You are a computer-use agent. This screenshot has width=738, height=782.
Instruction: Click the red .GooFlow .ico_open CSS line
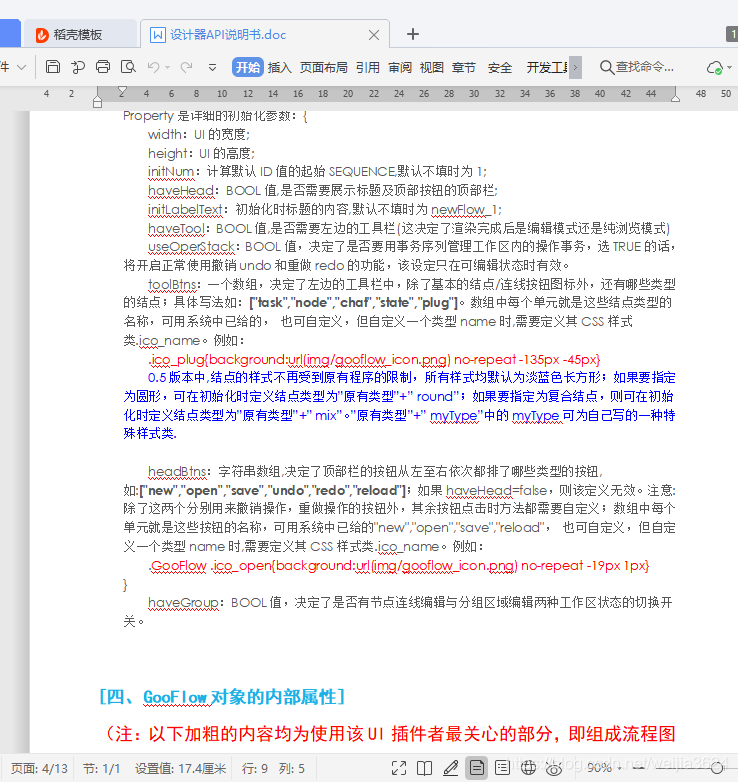tap(399, 566)
